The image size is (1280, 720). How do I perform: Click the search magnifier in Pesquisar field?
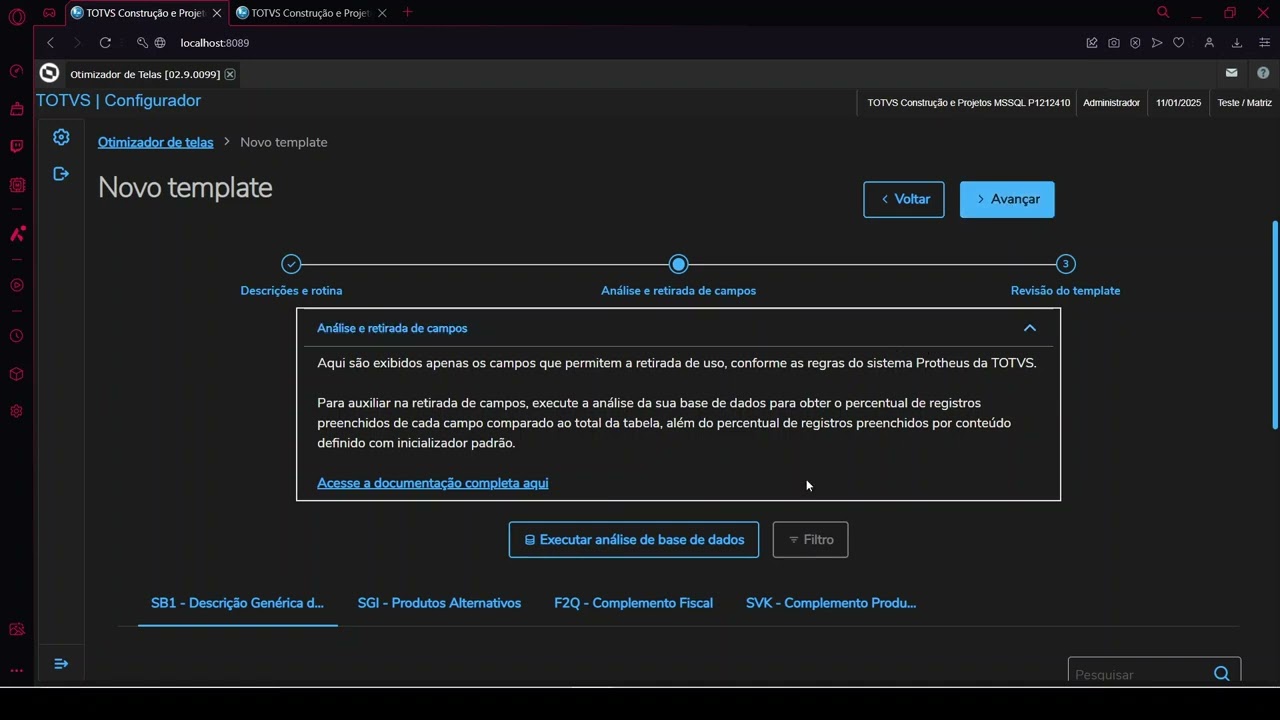pos(1222,674)
